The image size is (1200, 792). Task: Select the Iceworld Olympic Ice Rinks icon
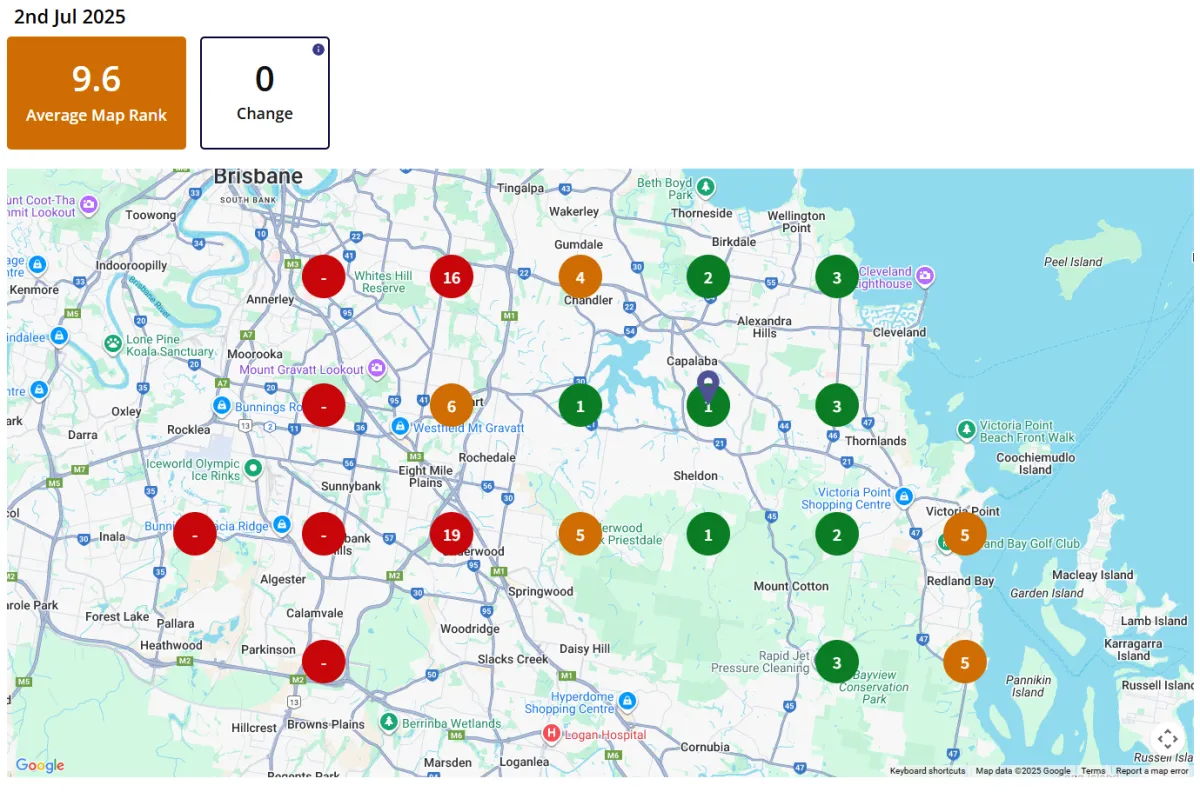coord(254,467)
